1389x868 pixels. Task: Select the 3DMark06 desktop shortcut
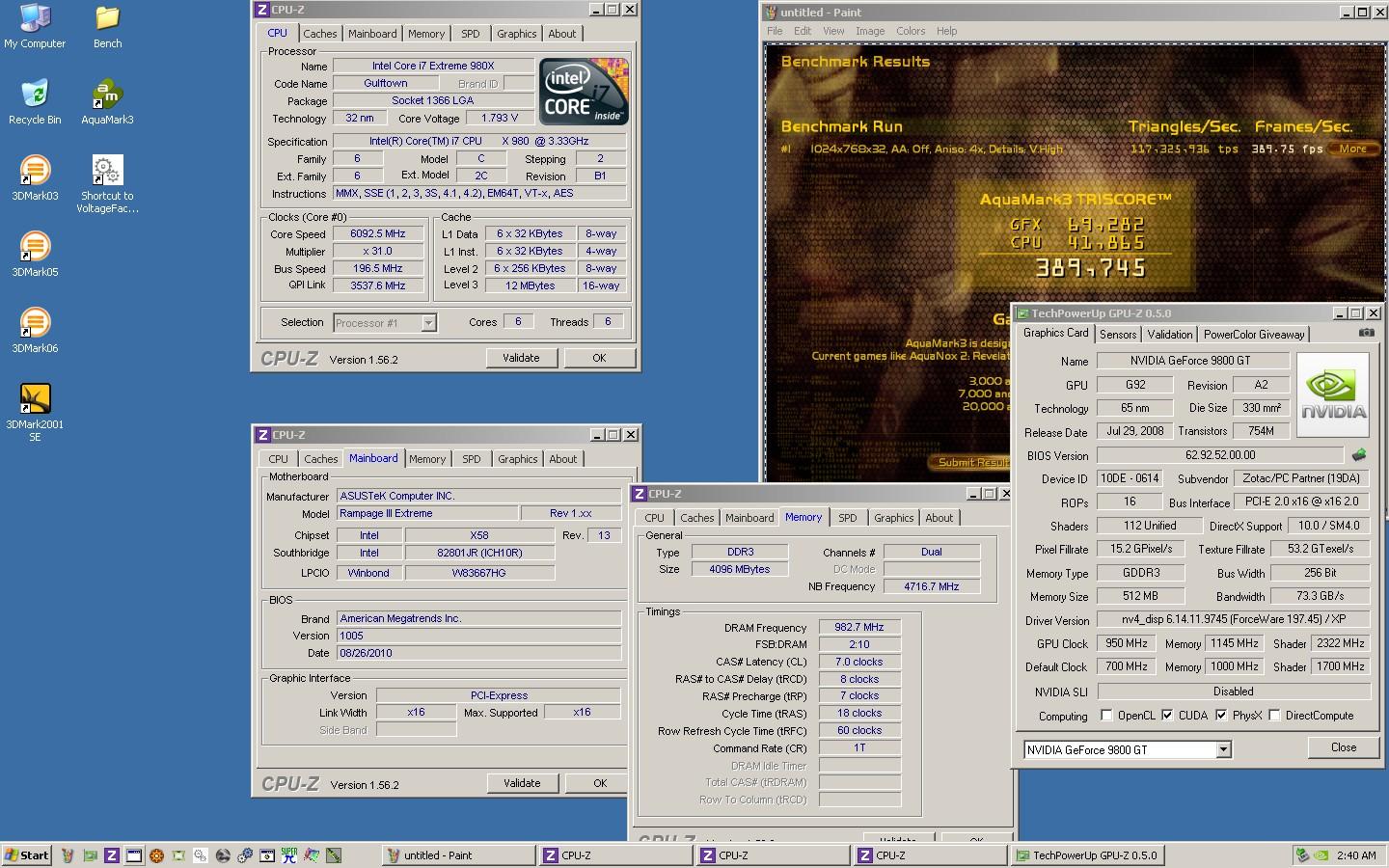click(x=35, y=331)
